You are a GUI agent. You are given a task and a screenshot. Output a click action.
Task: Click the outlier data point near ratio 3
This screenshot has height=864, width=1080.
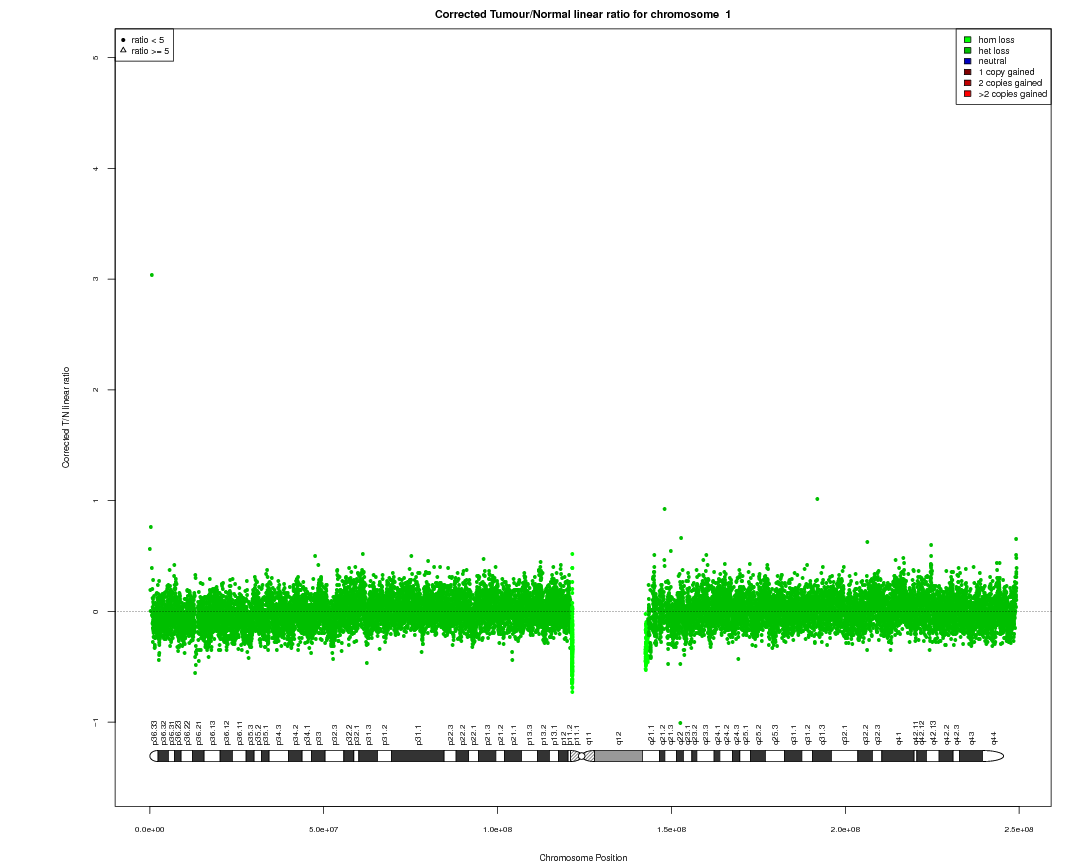click(x=152, y=275)
